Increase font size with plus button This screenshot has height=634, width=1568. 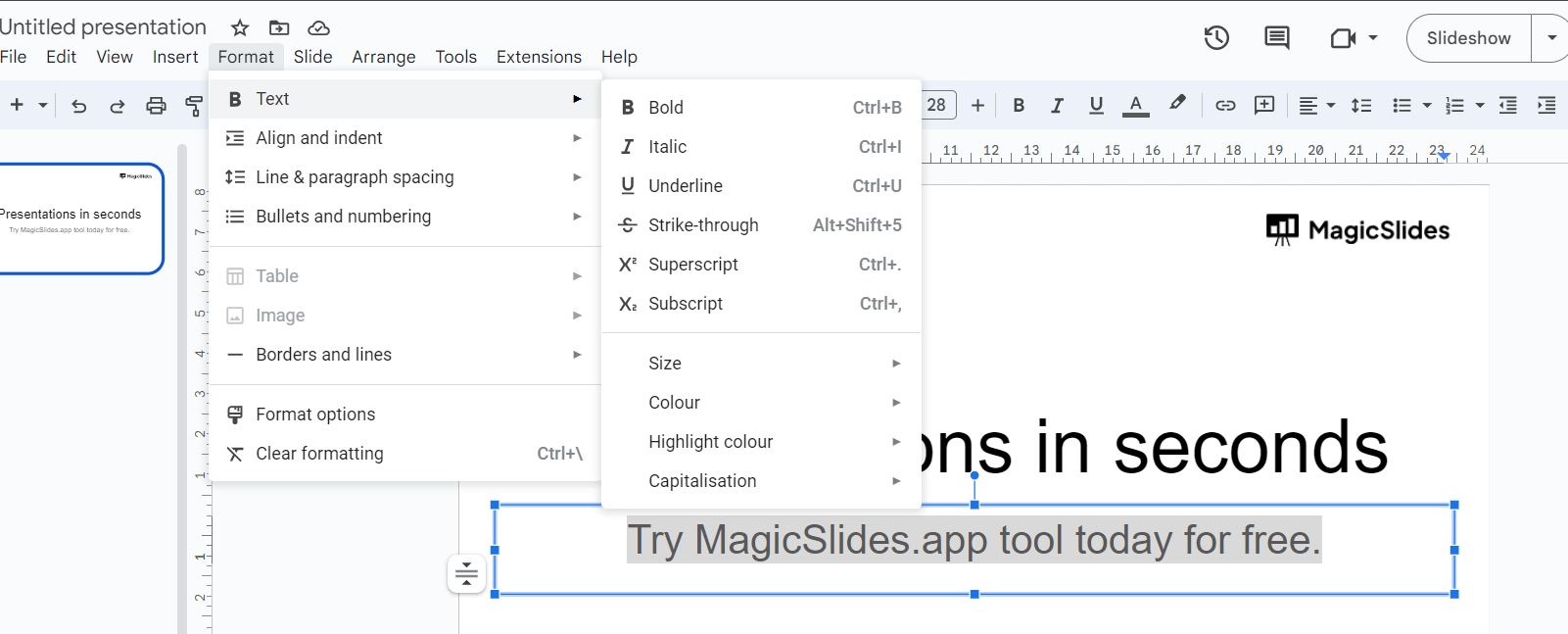(977, 105)
